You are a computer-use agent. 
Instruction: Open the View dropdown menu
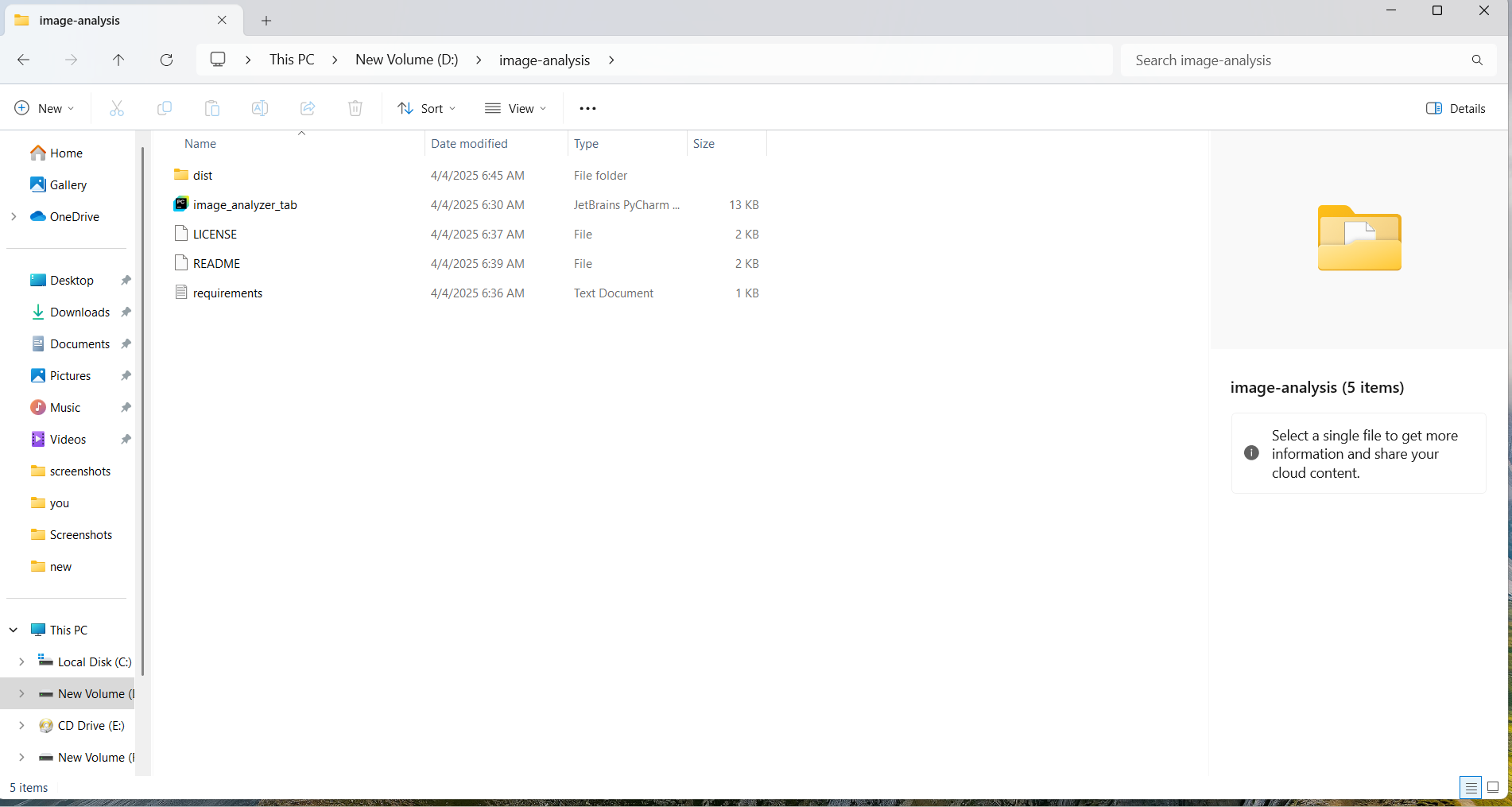pyautogui.click(x=516, y=108)
